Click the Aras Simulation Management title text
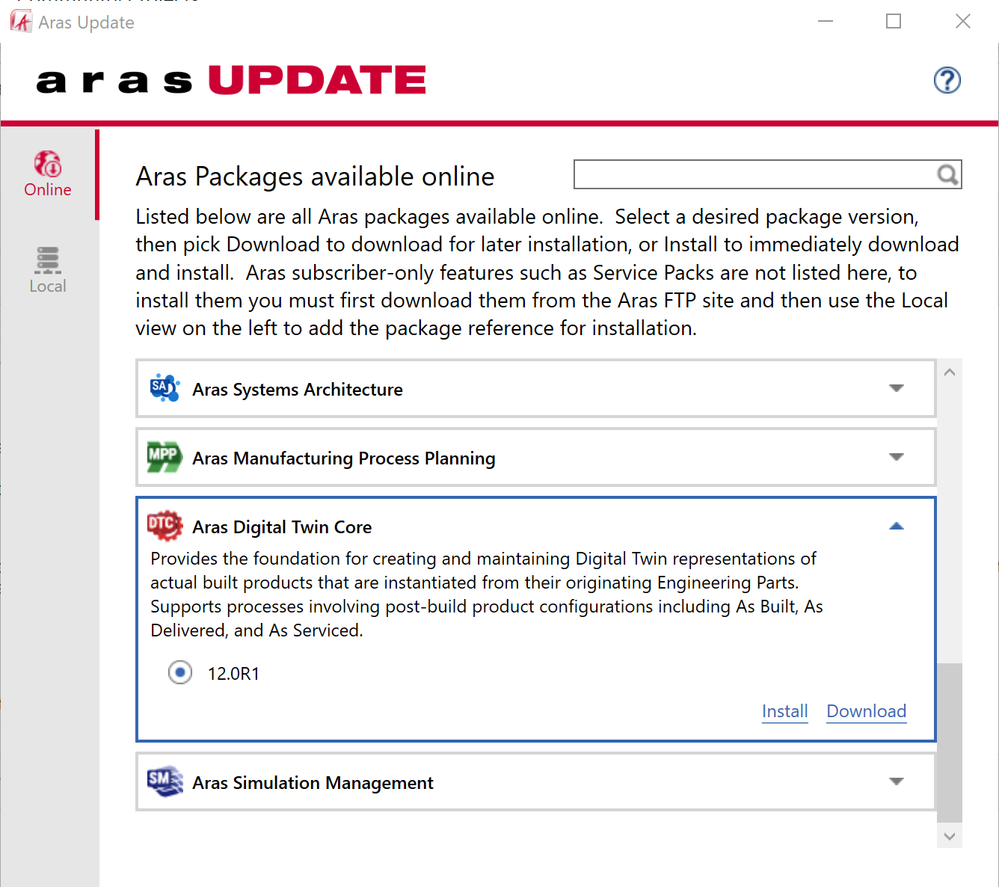This screenshot has height=887, width=999. 313,782
